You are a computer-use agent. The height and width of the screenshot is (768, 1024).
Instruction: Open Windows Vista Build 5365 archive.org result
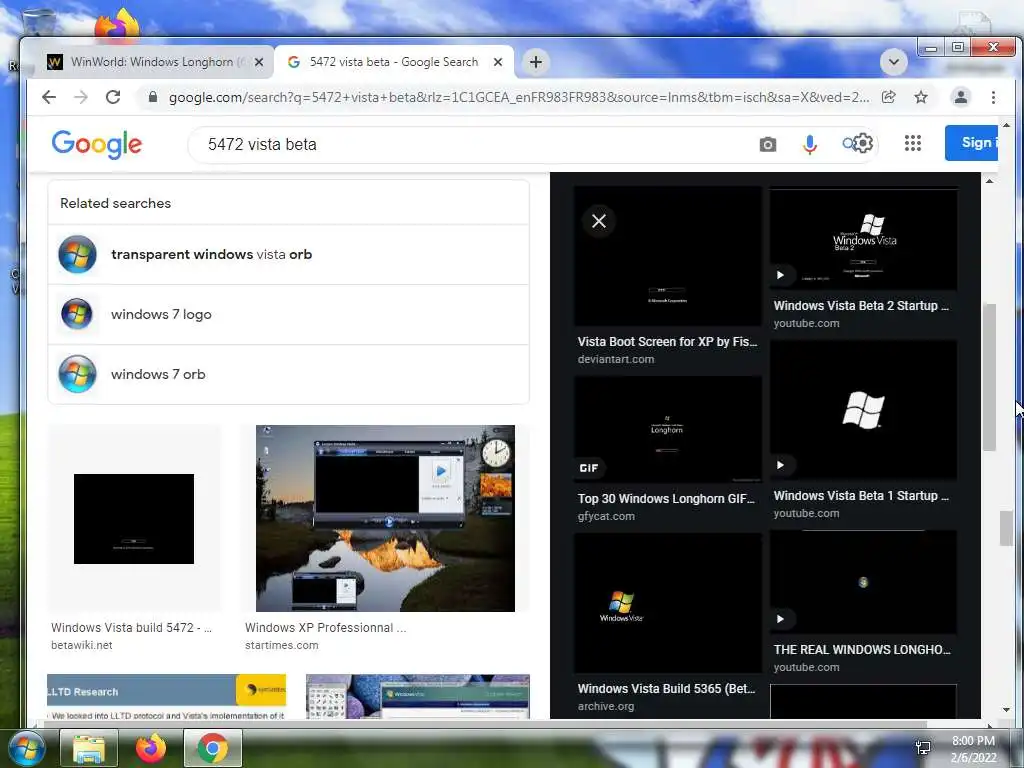pyautogui.click(x=667, y=603)
